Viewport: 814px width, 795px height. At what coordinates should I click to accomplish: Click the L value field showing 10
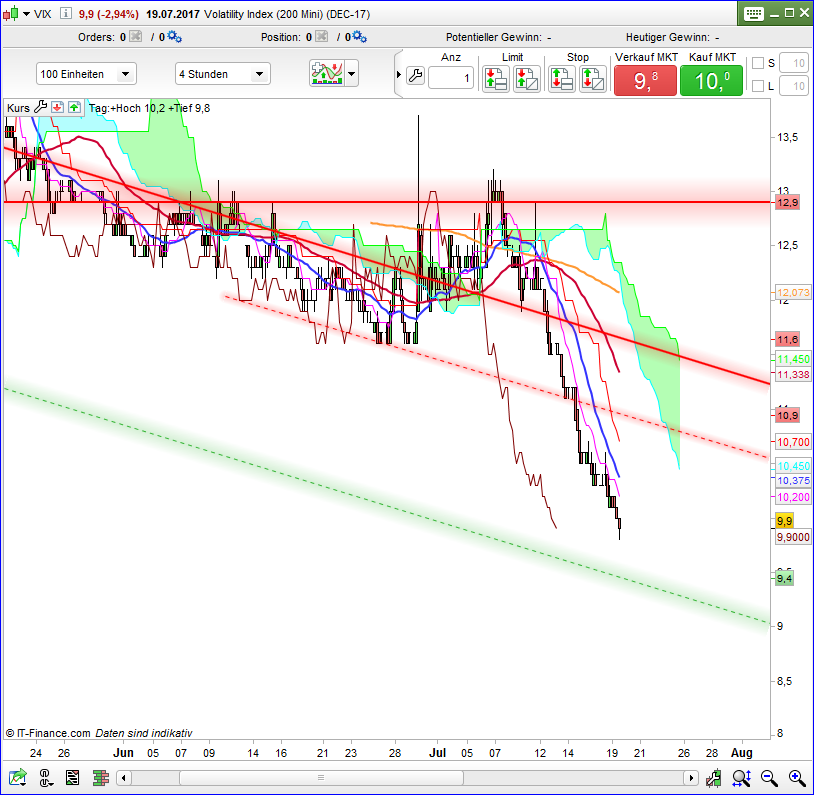[x=794, y=86]
